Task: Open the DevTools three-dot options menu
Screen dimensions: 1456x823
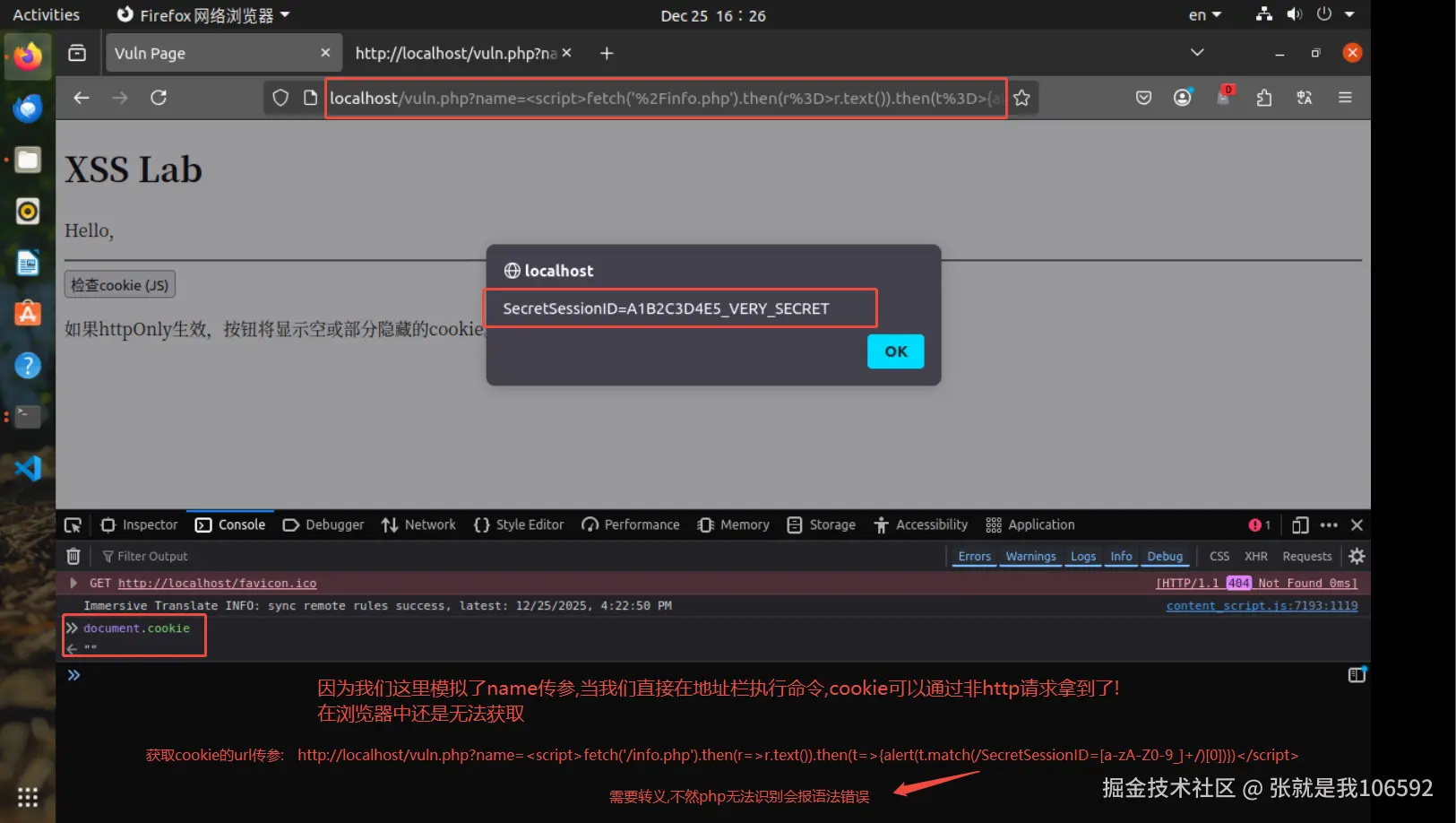Action: (1329, 525)
